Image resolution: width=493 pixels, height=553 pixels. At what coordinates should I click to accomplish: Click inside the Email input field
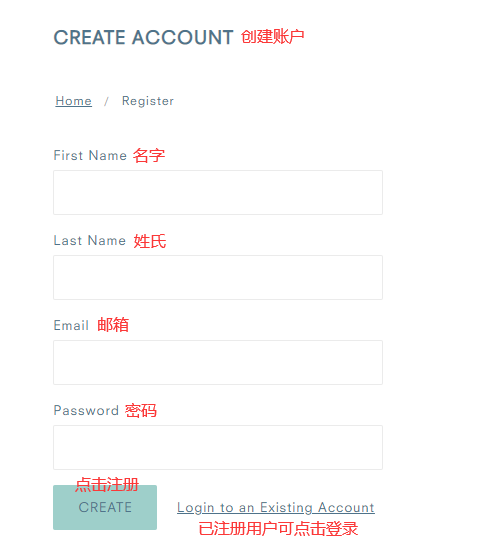pyautogui.click(x=218, y=362)
